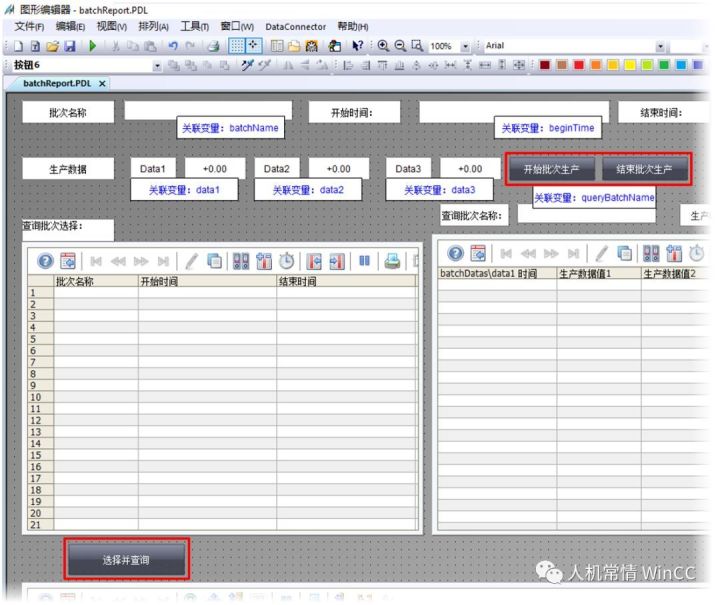Viewport: 720px width, 605px height.
Task: Open configuration dialog in right table toolbar
Action: [478, 253]
